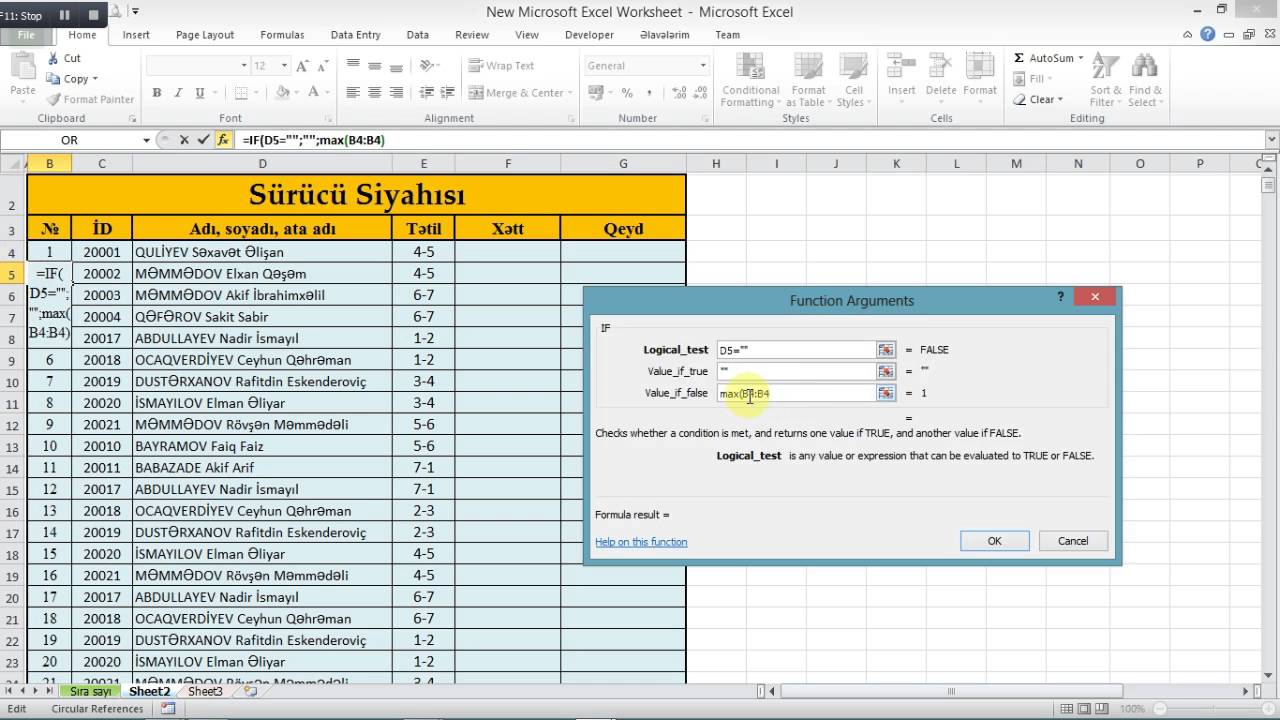Image resolution: width=1280 pixels, height=720 pixels.
Task: Switch to the Sheet3 worksheet tab
Action: [x=205, y=691]
